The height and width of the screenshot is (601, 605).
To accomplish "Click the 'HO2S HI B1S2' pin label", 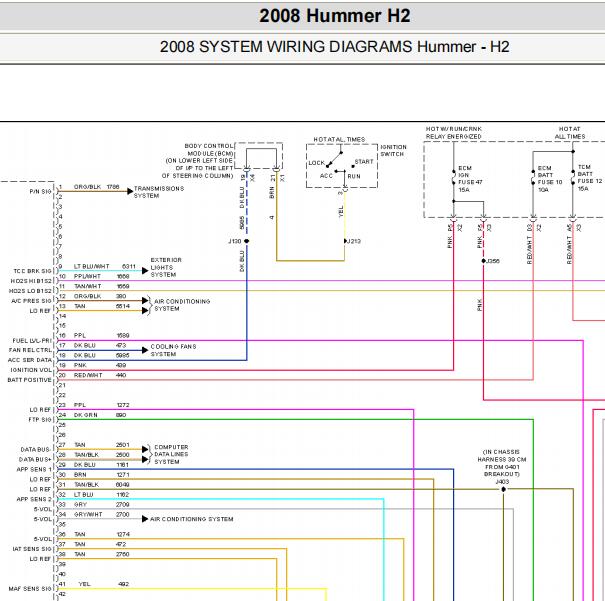I will (31, 281).
